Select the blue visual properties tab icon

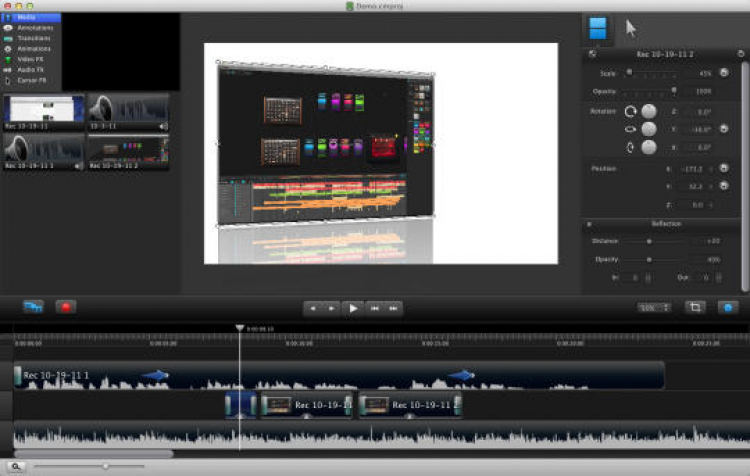click(598, 28)
